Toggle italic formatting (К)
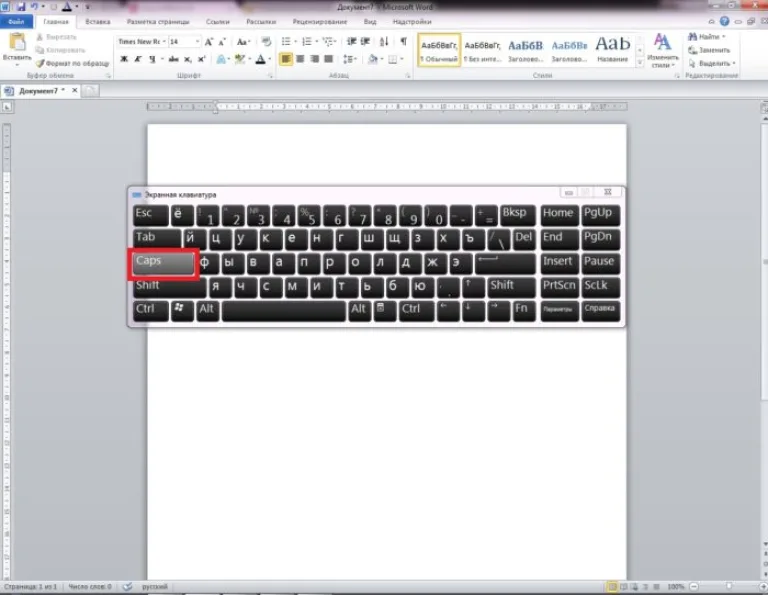 pos(138,59)
